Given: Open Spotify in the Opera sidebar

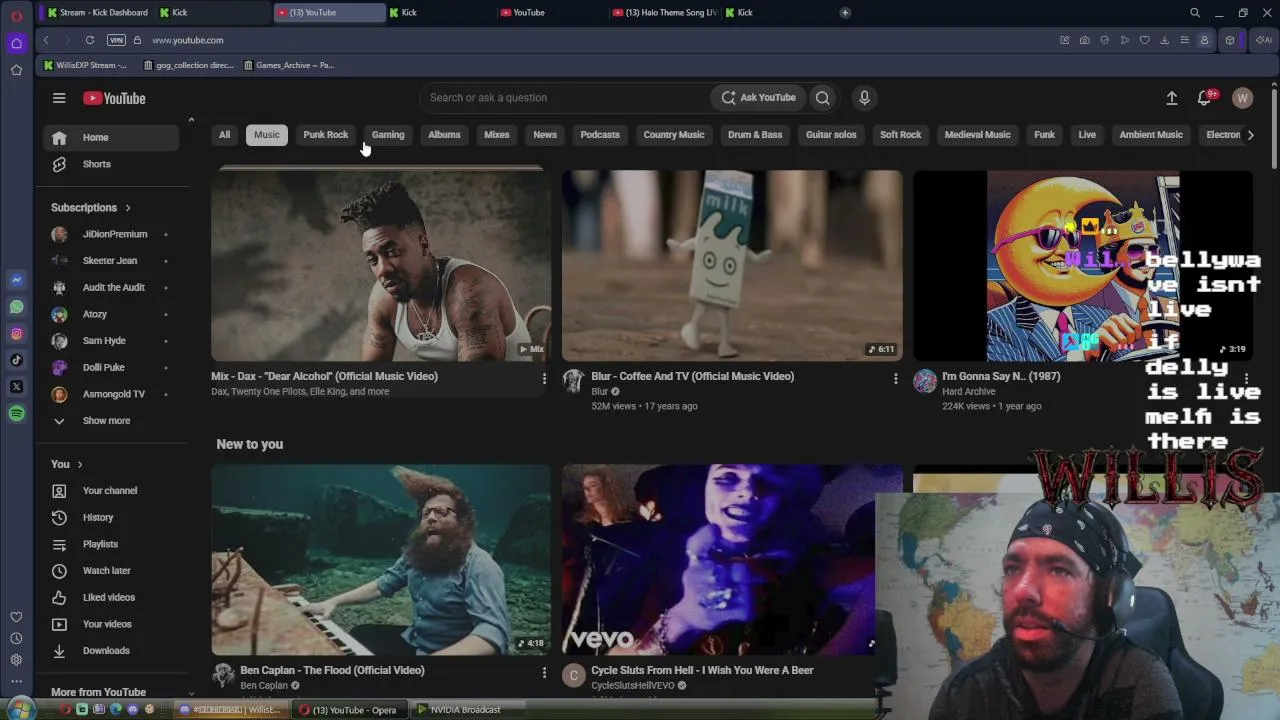Looking at the screenshot, I should pyautogui.click(x=16, y=413).
